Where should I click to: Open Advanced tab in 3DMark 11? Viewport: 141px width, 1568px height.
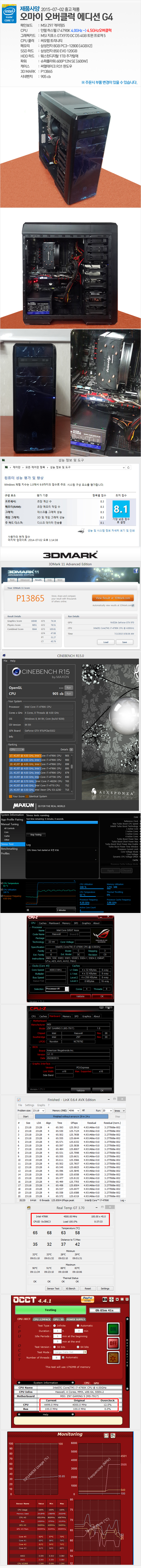point(25,580)
